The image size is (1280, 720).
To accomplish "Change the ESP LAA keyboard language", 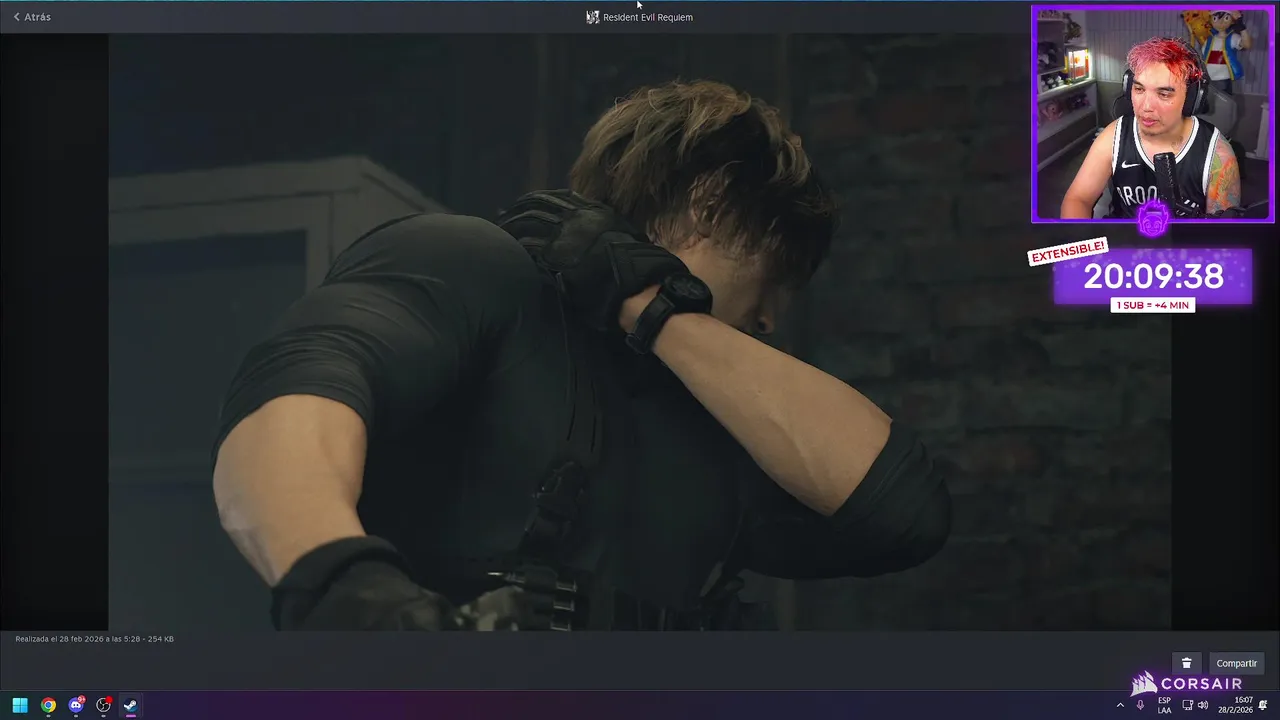I will coord(1165,705).
